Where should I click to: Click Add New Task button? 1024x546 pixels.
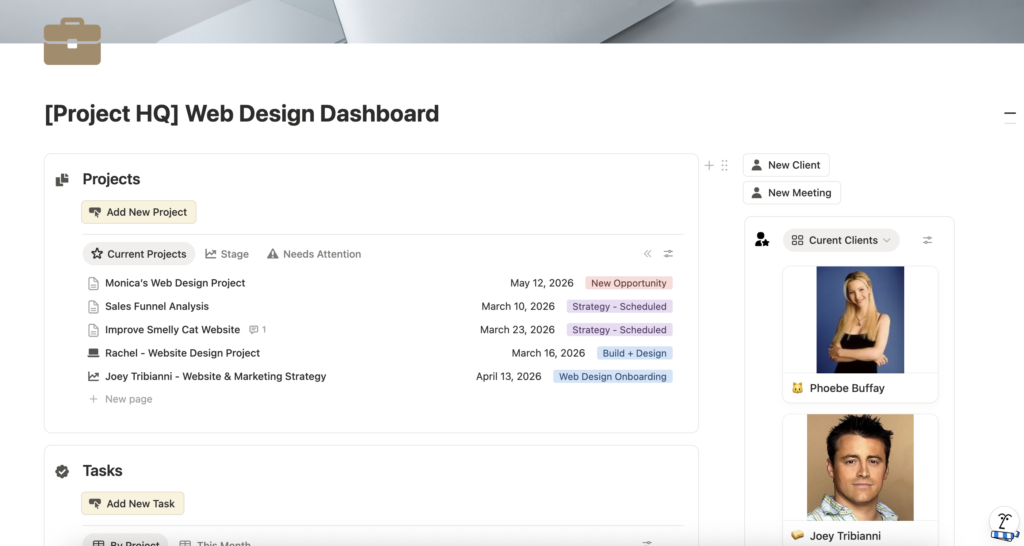coord(133,504)
